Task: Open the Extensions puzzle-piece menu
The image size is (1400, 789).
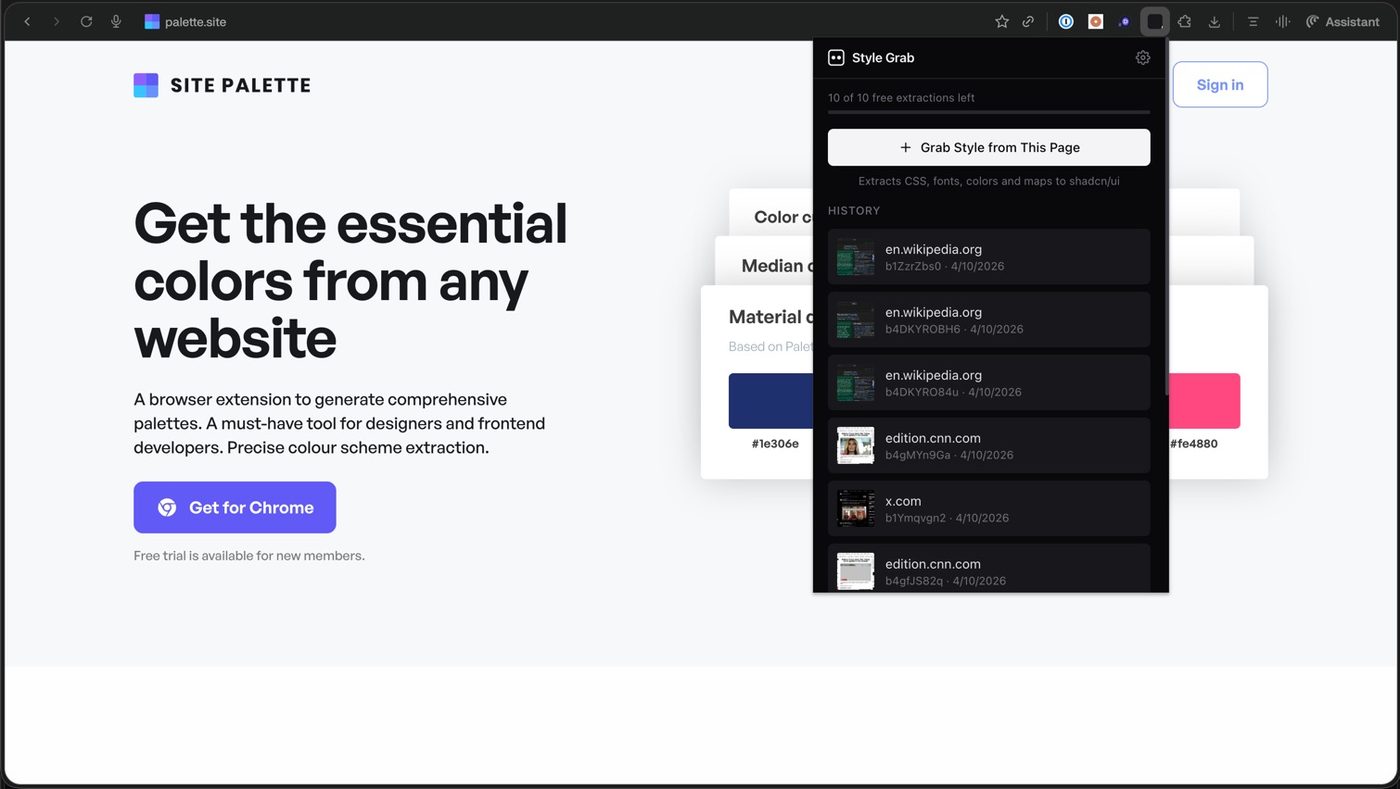Action: tap(1184, 21)
